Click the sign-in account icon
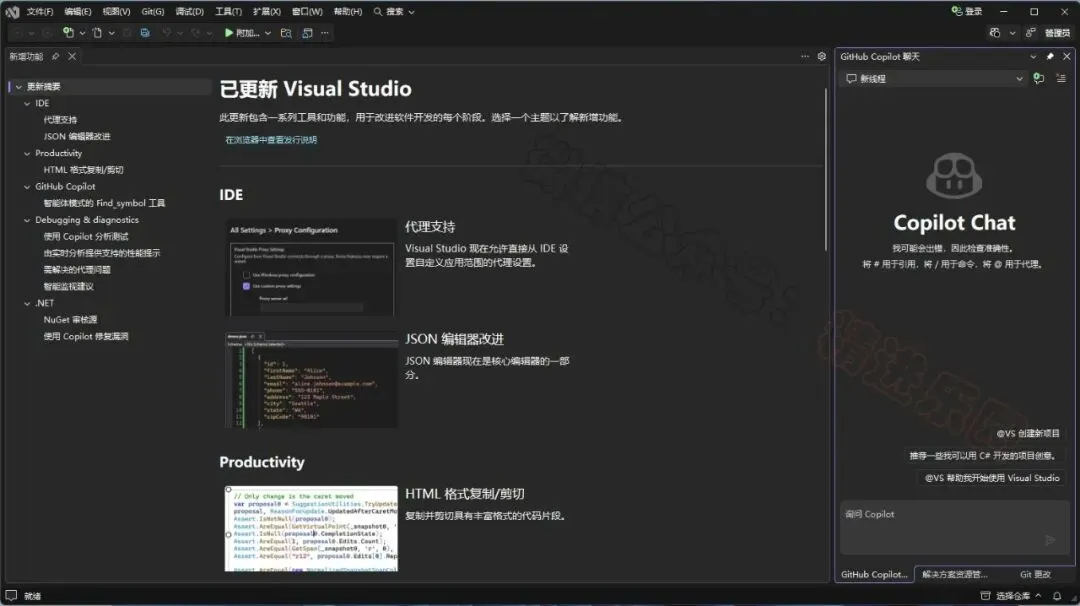This screenshot has height=606, width=1080. 956,11
